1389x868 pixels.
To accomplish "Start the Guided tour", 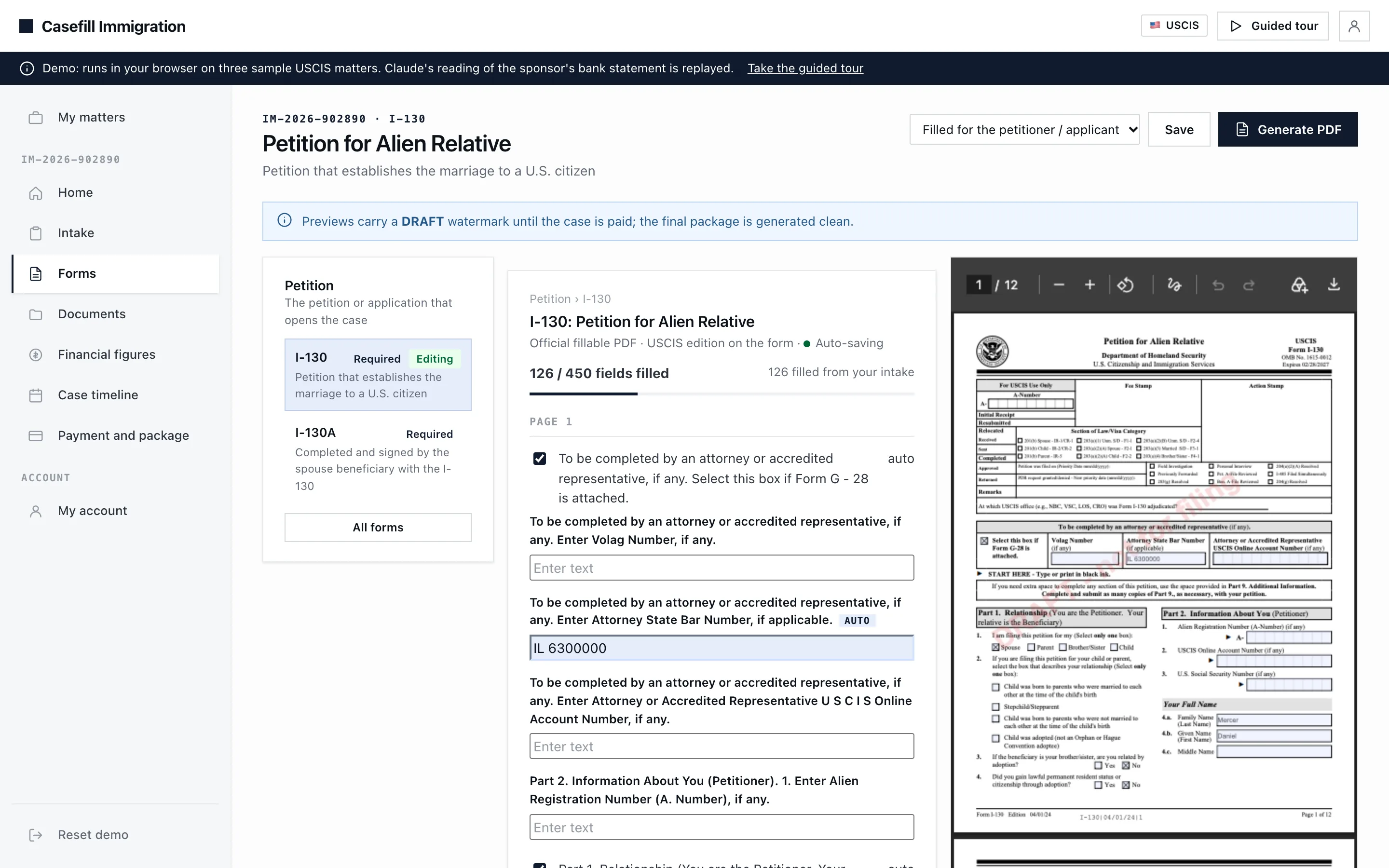I will click(1273, 26).
